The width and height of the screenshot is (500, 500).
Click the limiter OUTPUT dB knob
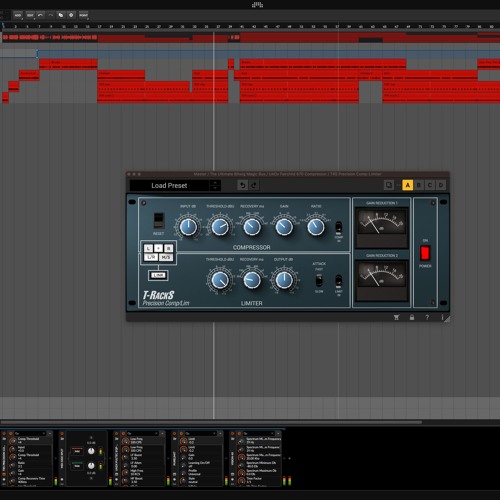coord(284,280)
